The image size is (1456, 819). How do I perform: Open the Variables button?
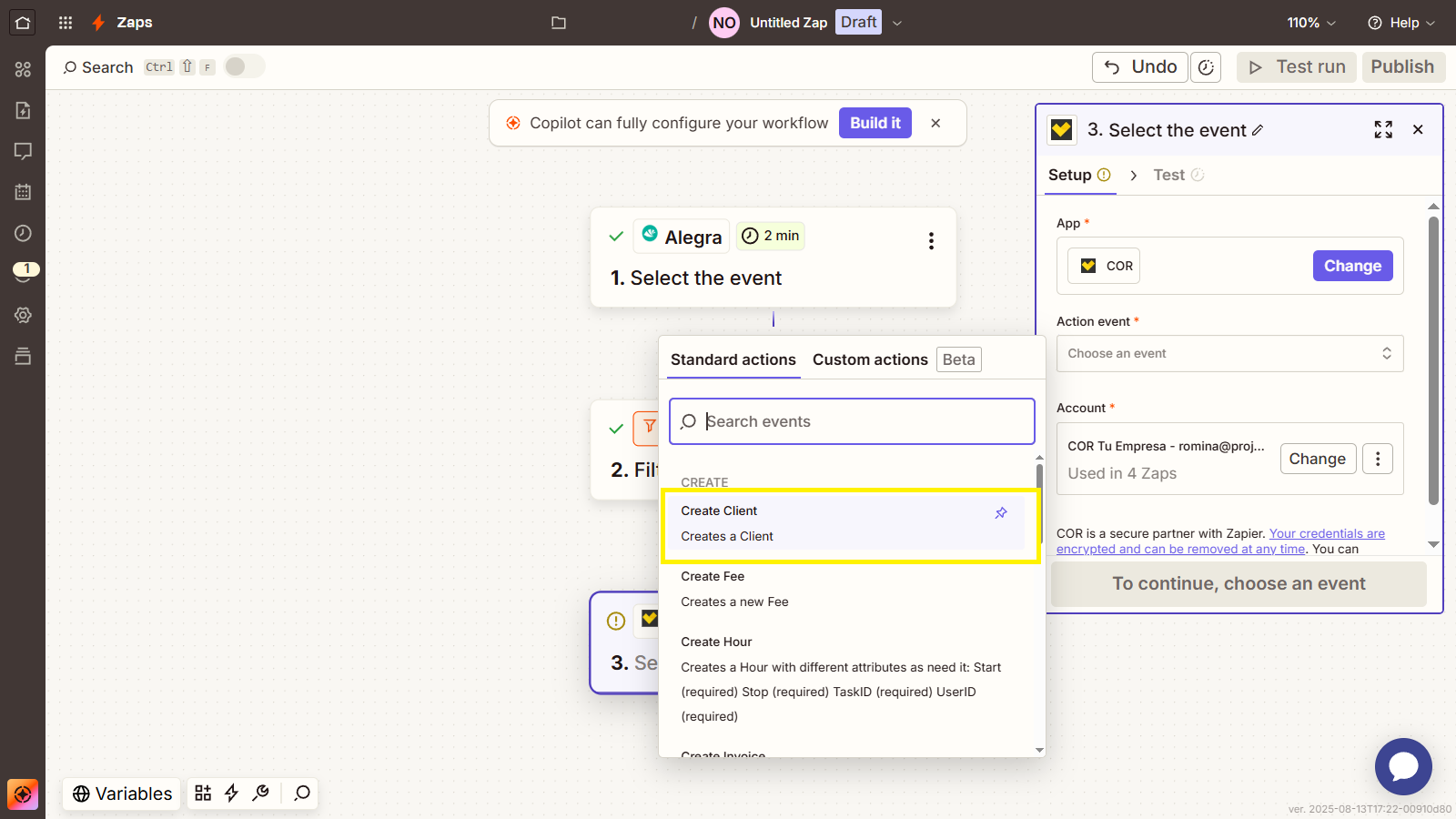pos(123,794)
